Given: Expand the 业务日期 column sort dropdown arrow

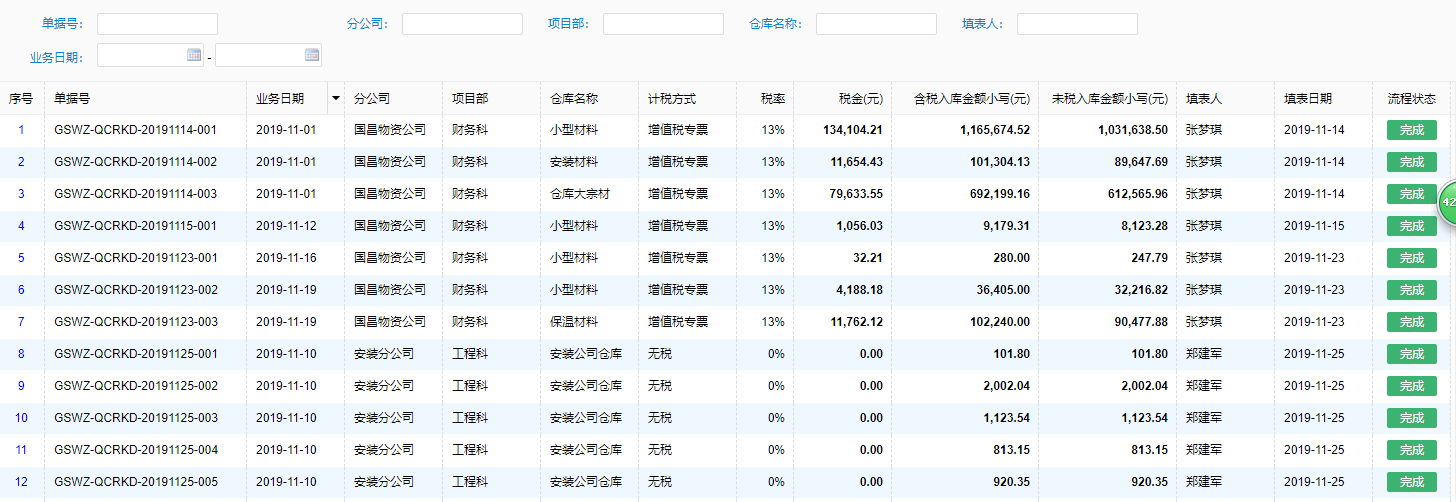Looking at the screenshot, I should pyautogui.click(x=335, y=99).
